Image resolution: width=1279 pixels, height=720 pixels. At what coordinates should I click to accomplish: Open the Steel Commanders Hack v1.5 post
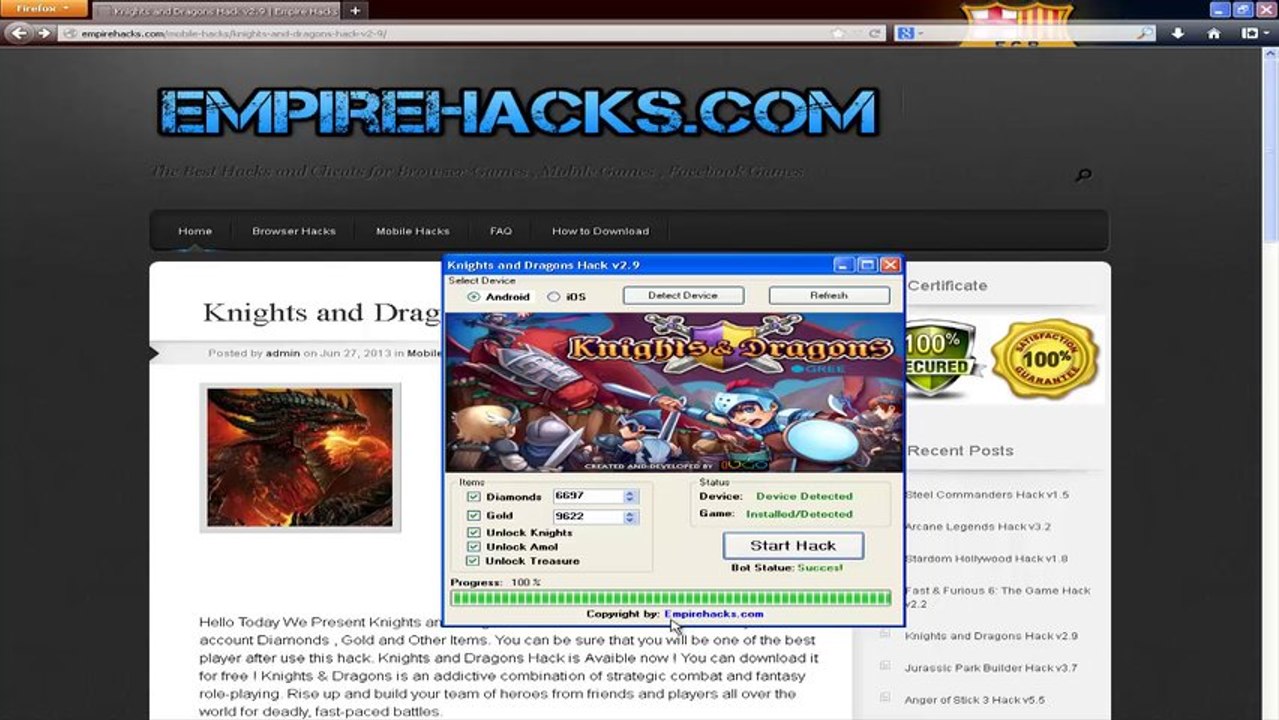coord(987,494)
